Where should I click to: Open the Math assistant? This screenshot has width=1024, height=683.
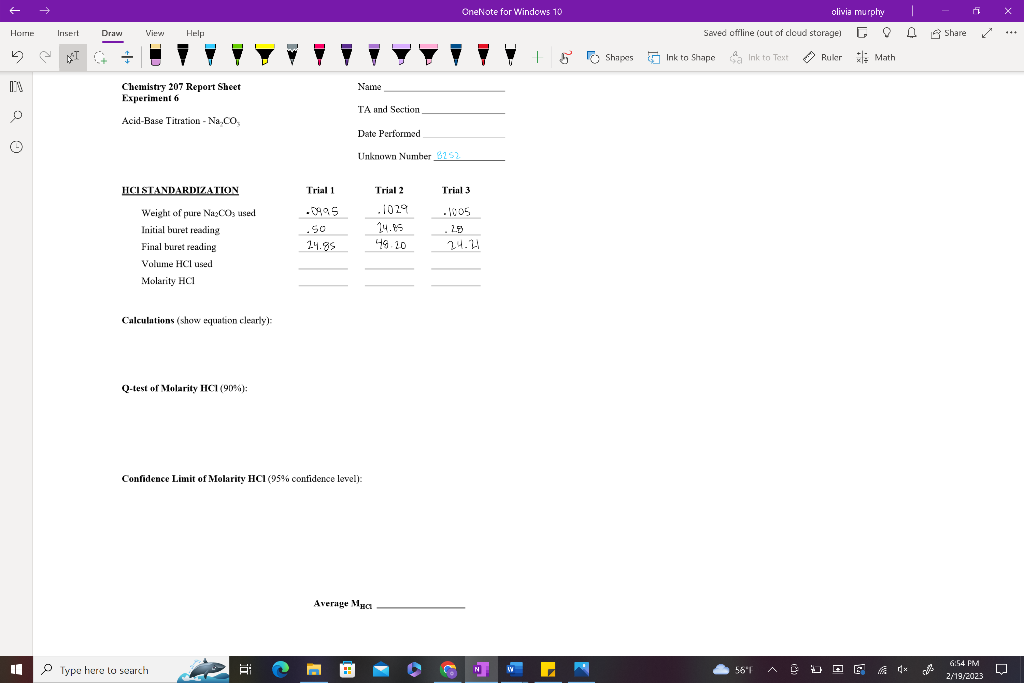coord(876,57)
